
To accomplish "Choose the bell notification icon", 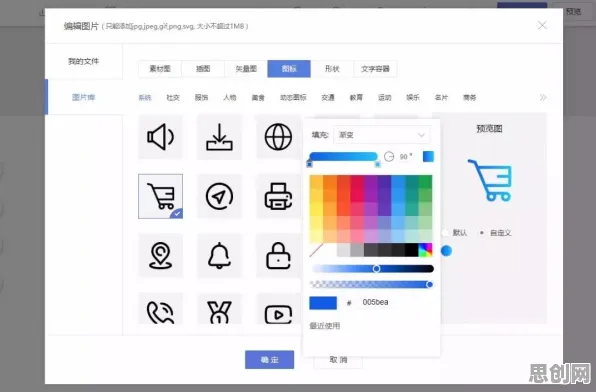I will (219, 256).
